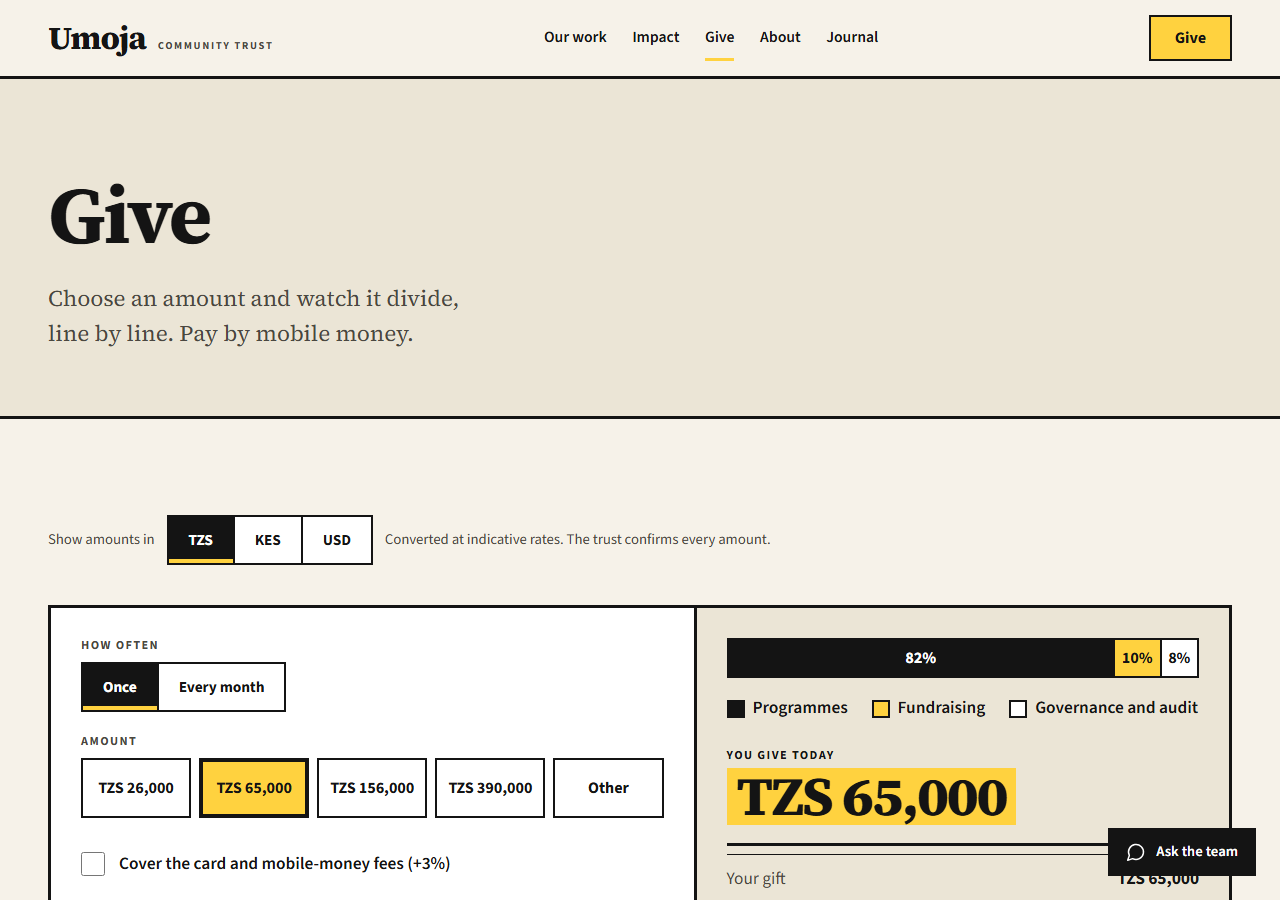Click the 'Governance and audit' legend label

(1116, 708)
